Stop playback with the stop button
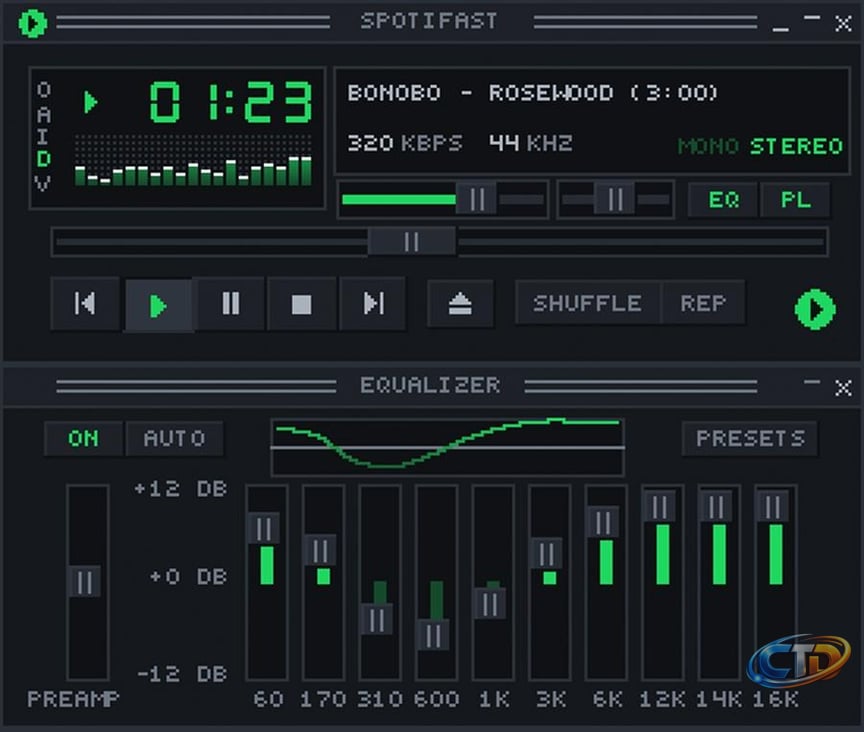864x732 pixels. 301,304
